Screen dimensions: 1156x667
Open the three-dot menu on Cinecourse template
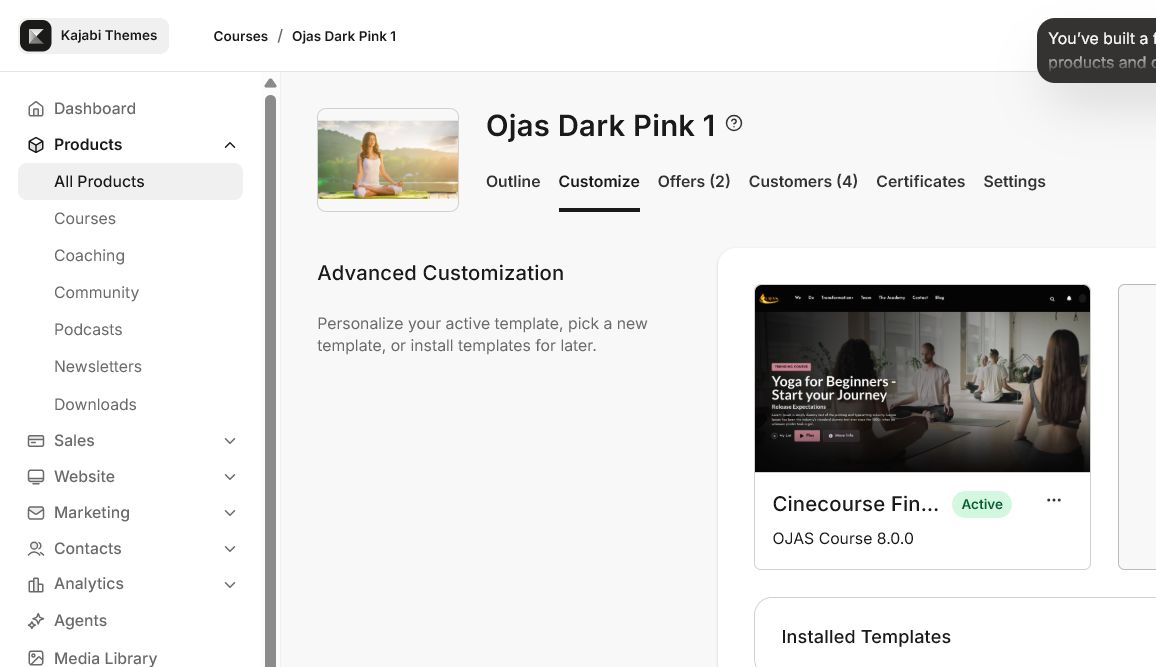pos(1054,500)
